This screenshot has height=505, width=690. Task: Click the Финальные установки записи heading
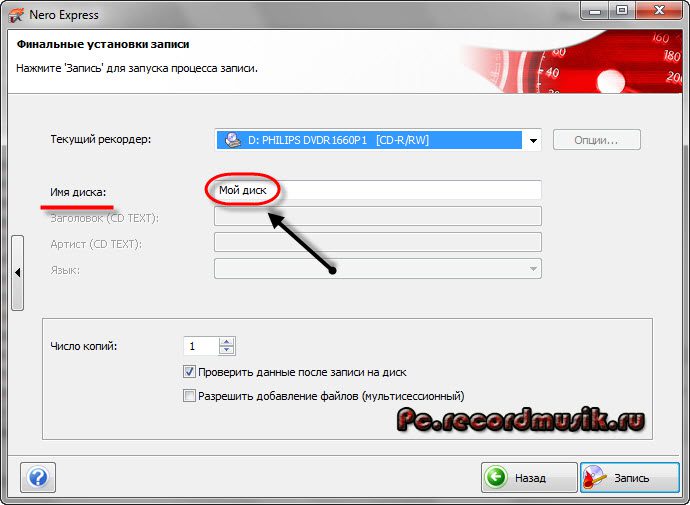(x=103, y=44)
